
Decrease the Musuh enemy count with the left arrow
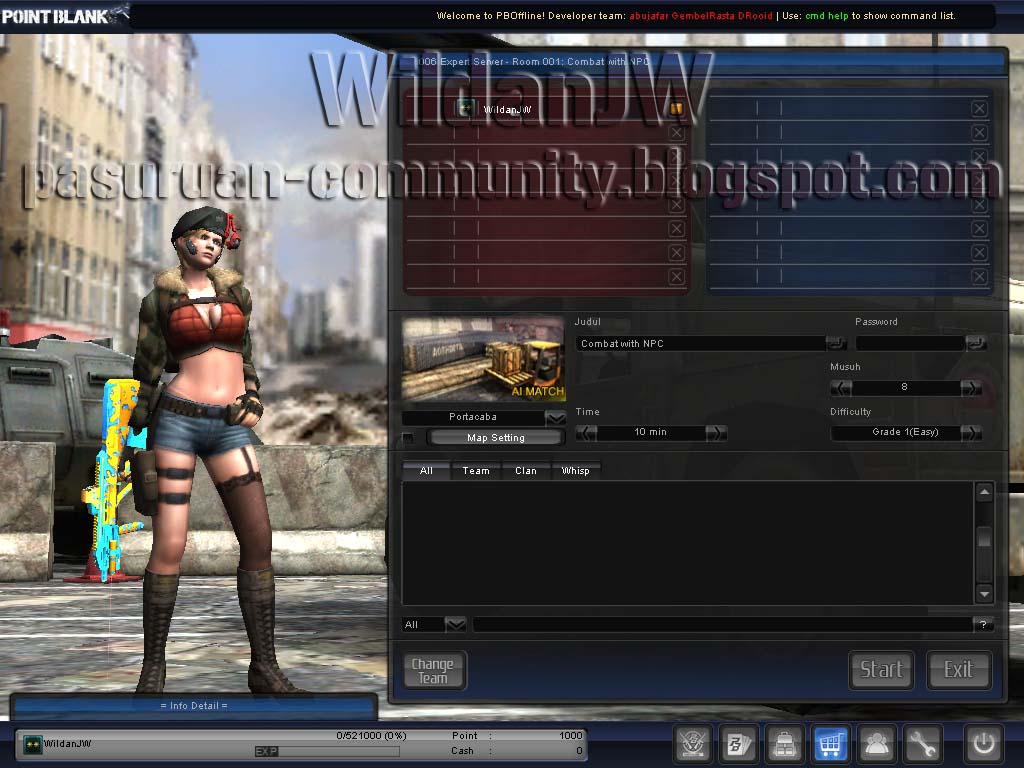pyautogui.click(x=841, y=388)
